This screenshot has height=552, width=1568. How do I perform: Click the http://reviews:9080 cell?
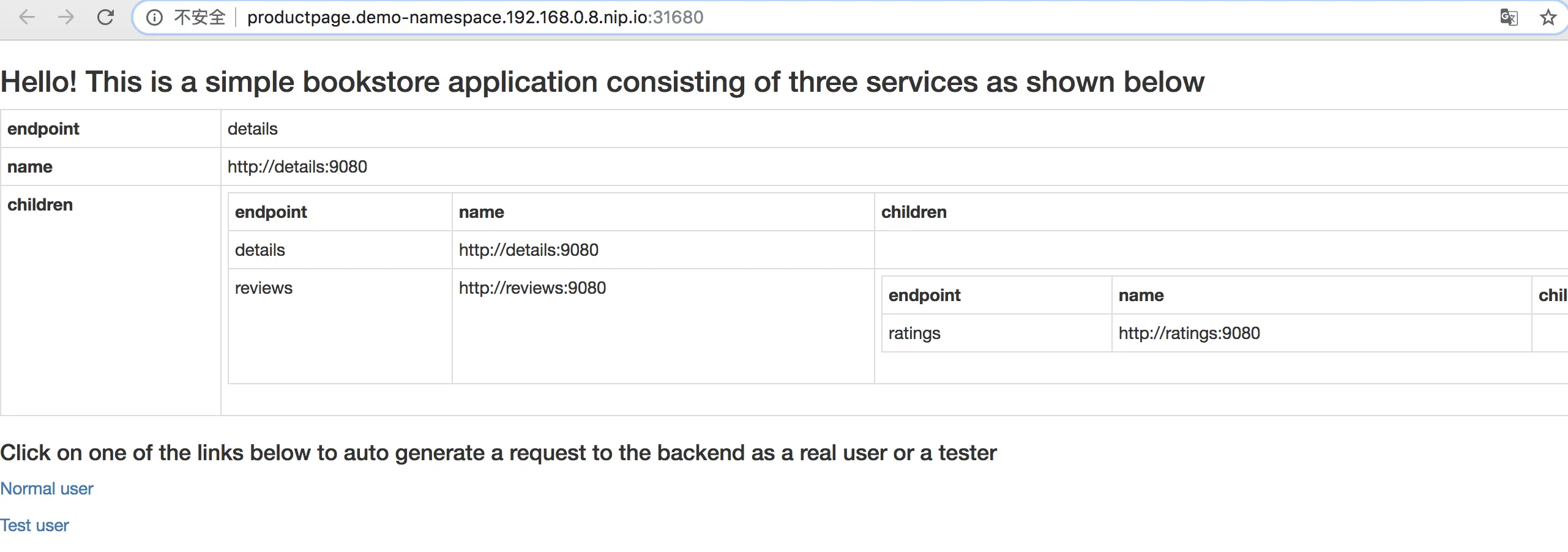click(x=532, y=288)
